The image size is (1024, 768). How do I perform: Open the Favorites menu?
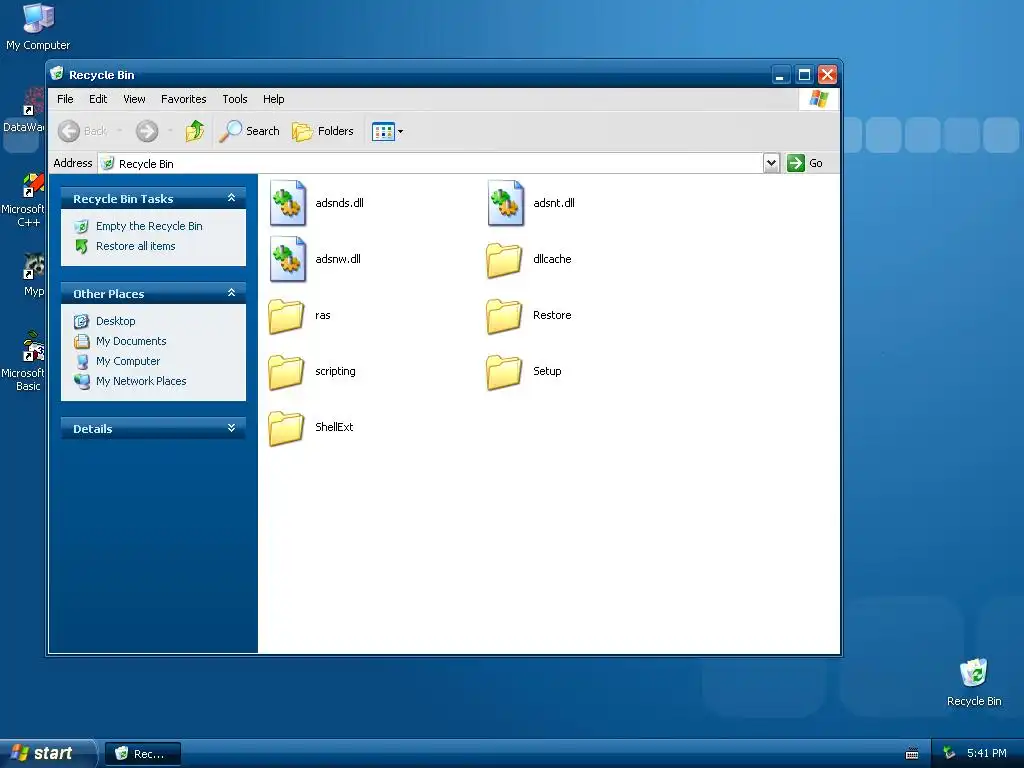click(x=184, y=99)
